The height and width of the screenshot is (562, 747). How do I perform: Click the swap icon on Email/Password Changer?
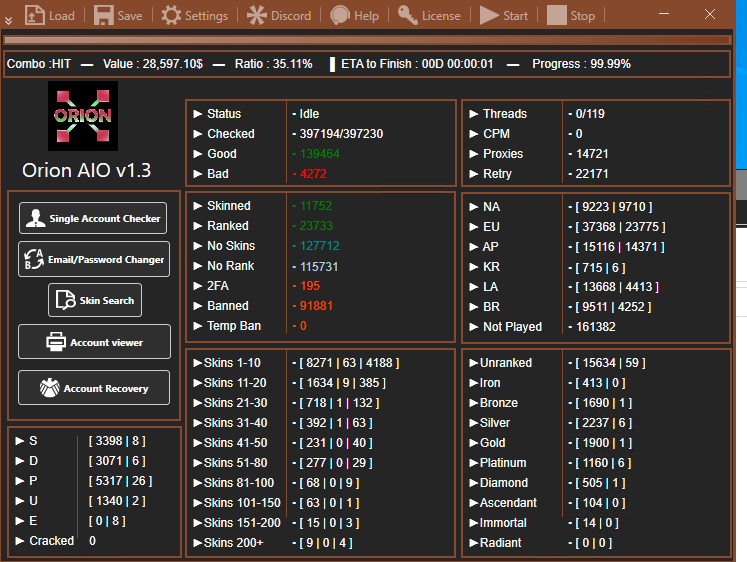pyautogui.click(x=34, y=259)
